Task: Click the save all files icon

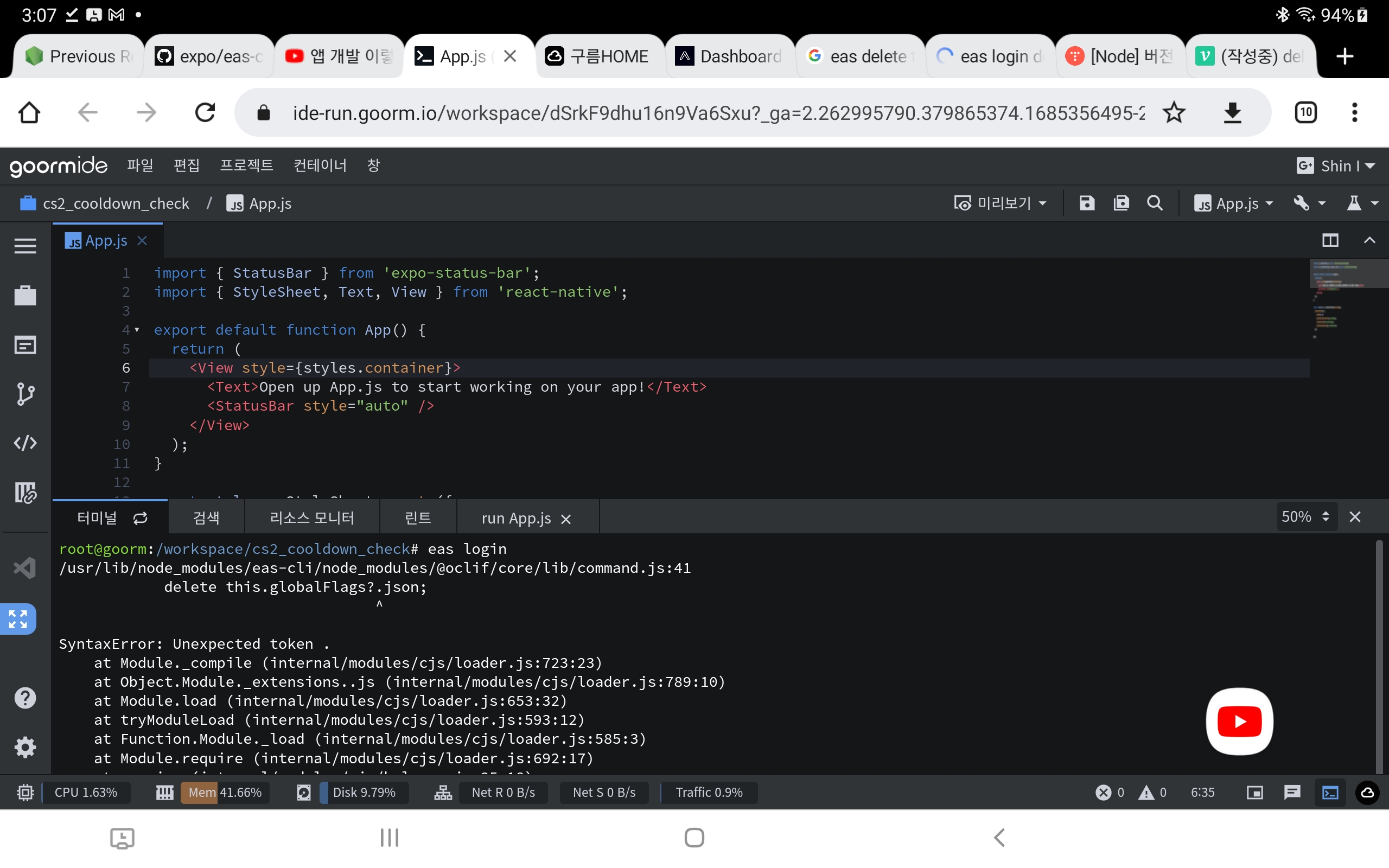Action: point(1121,203)
